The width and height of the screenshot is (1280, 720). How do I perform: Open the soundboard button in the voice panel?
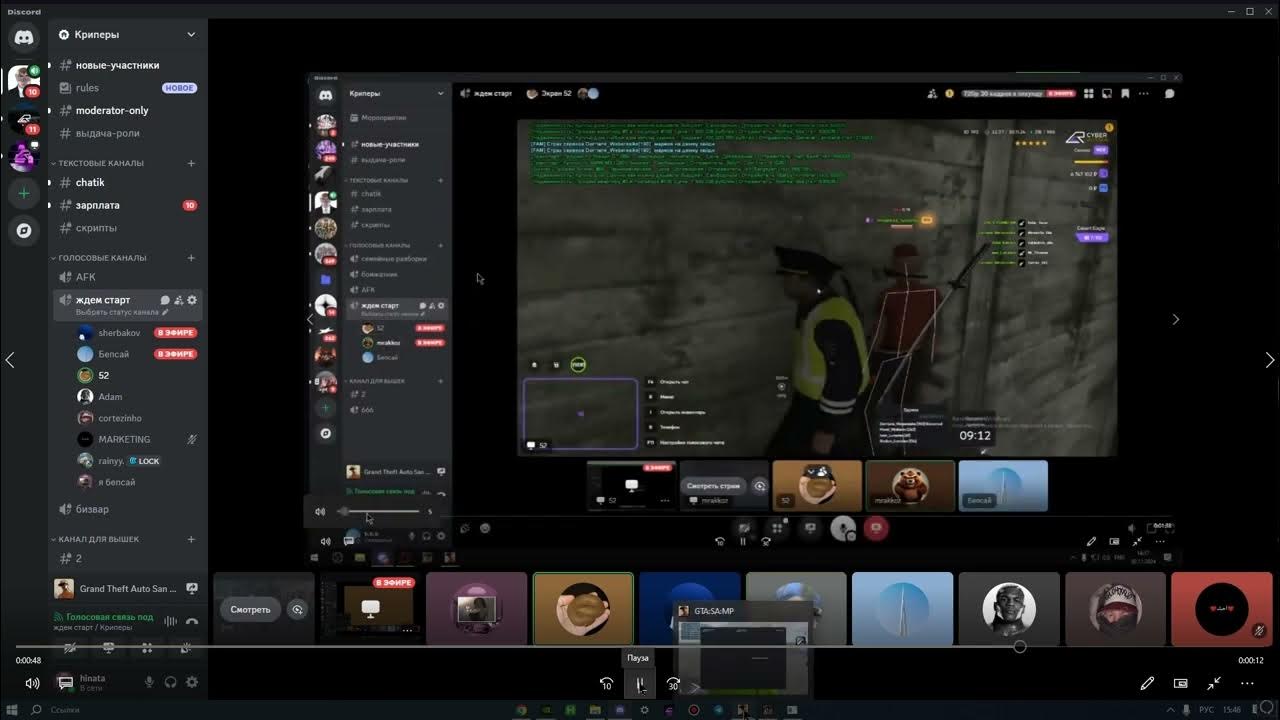pos(186,648)
